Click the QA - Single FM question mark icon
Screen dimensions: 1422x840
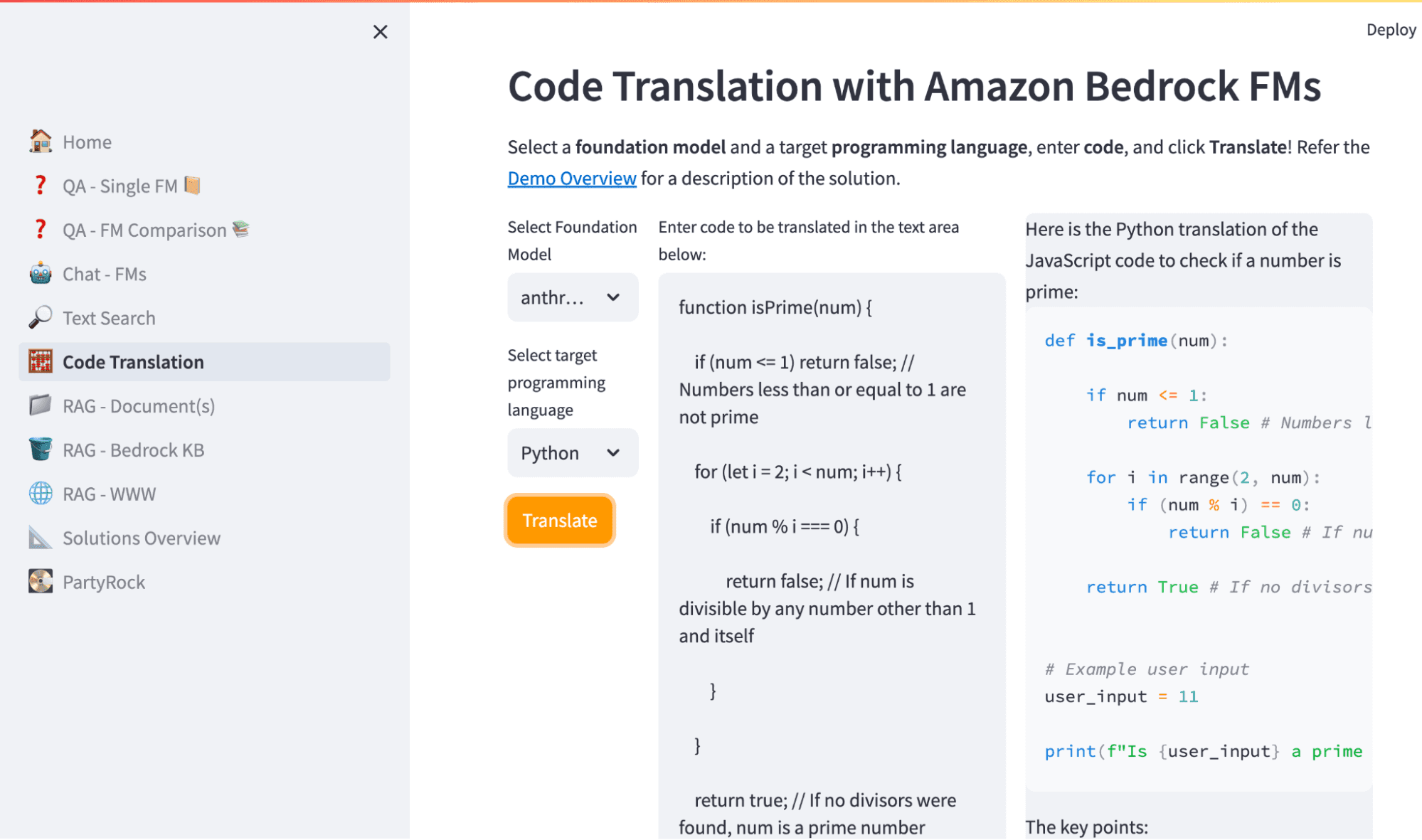click(39, 186)
